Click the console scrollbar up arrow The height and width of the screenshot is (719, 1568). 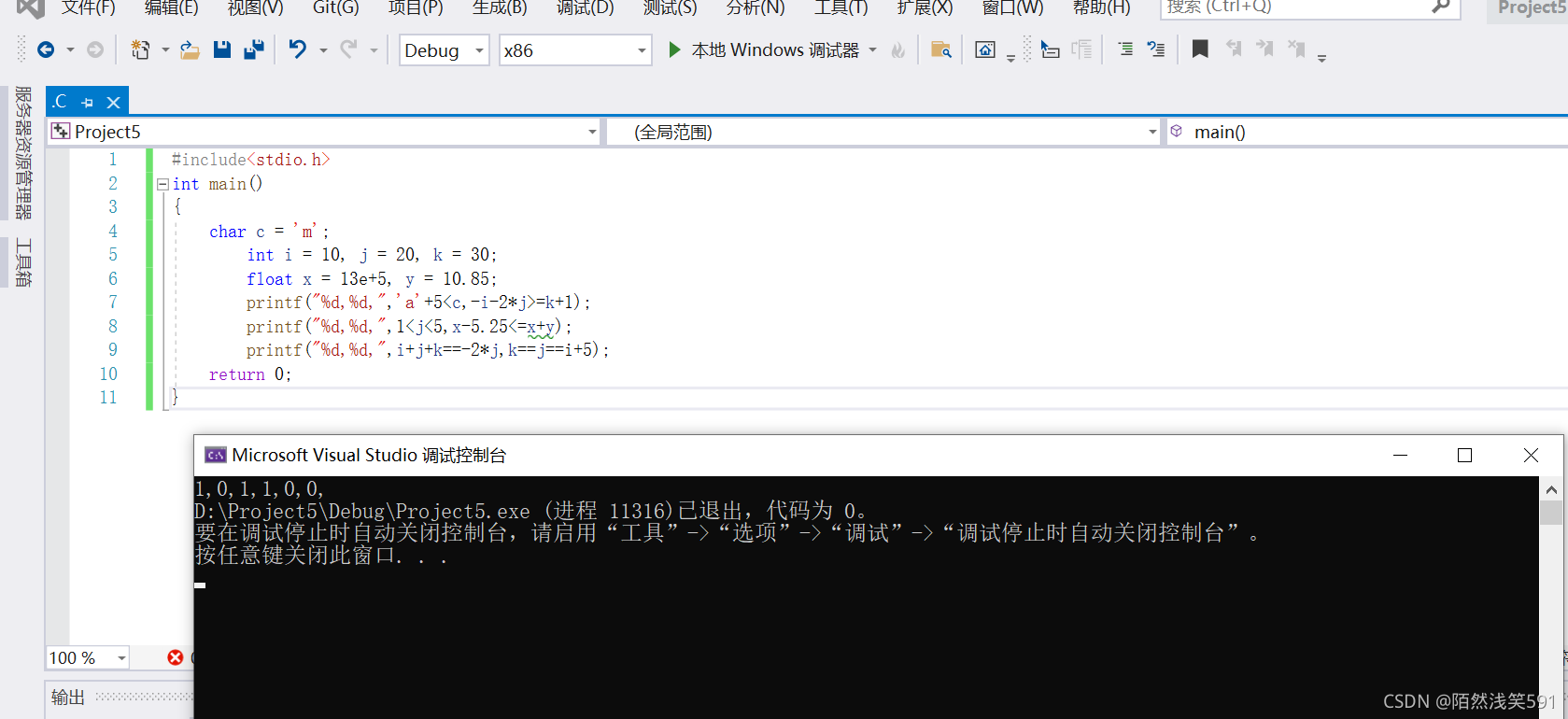pos(1551,489)
